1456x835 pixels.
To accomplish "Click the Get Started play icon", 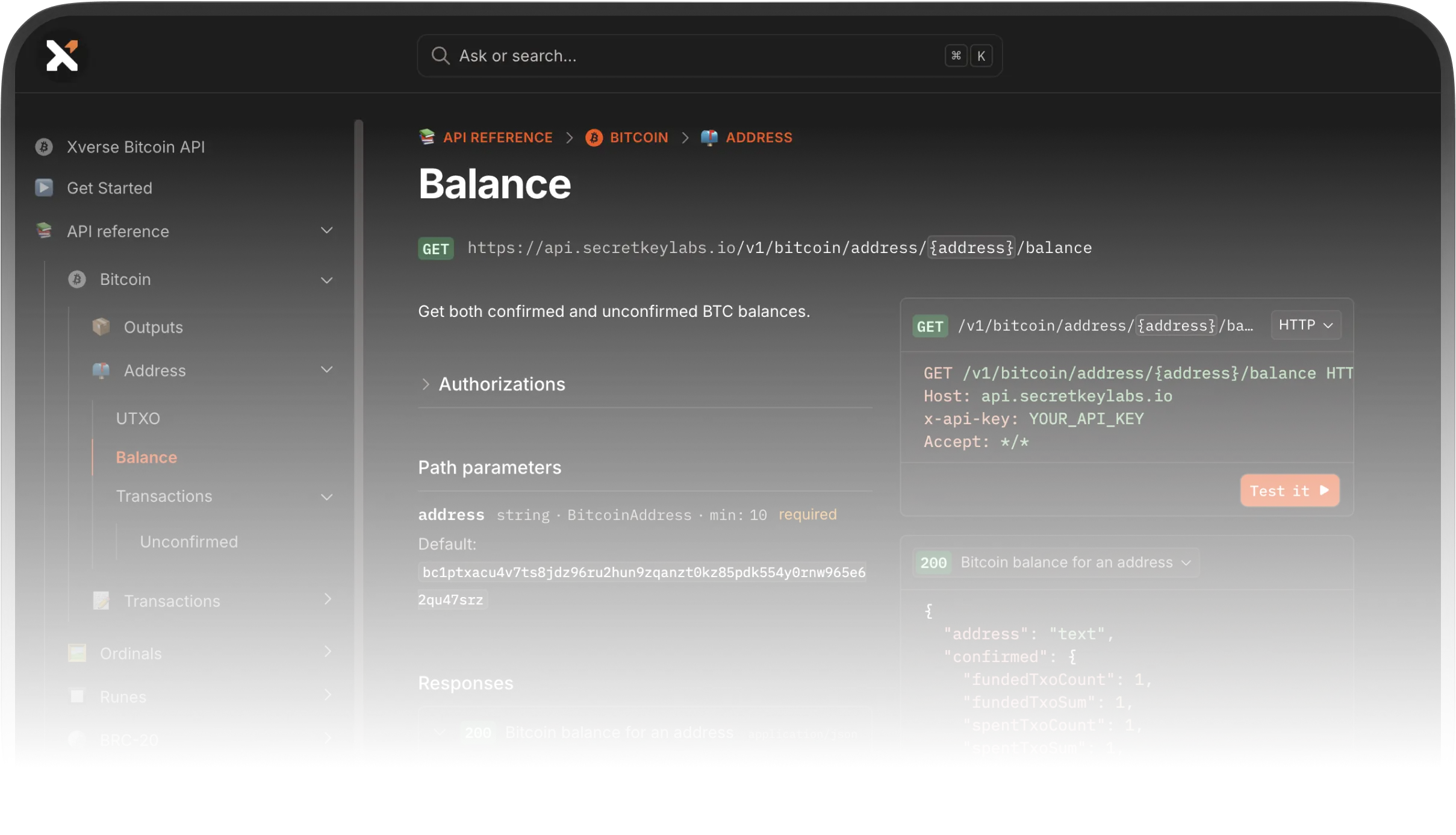I will tap(44, 187).
